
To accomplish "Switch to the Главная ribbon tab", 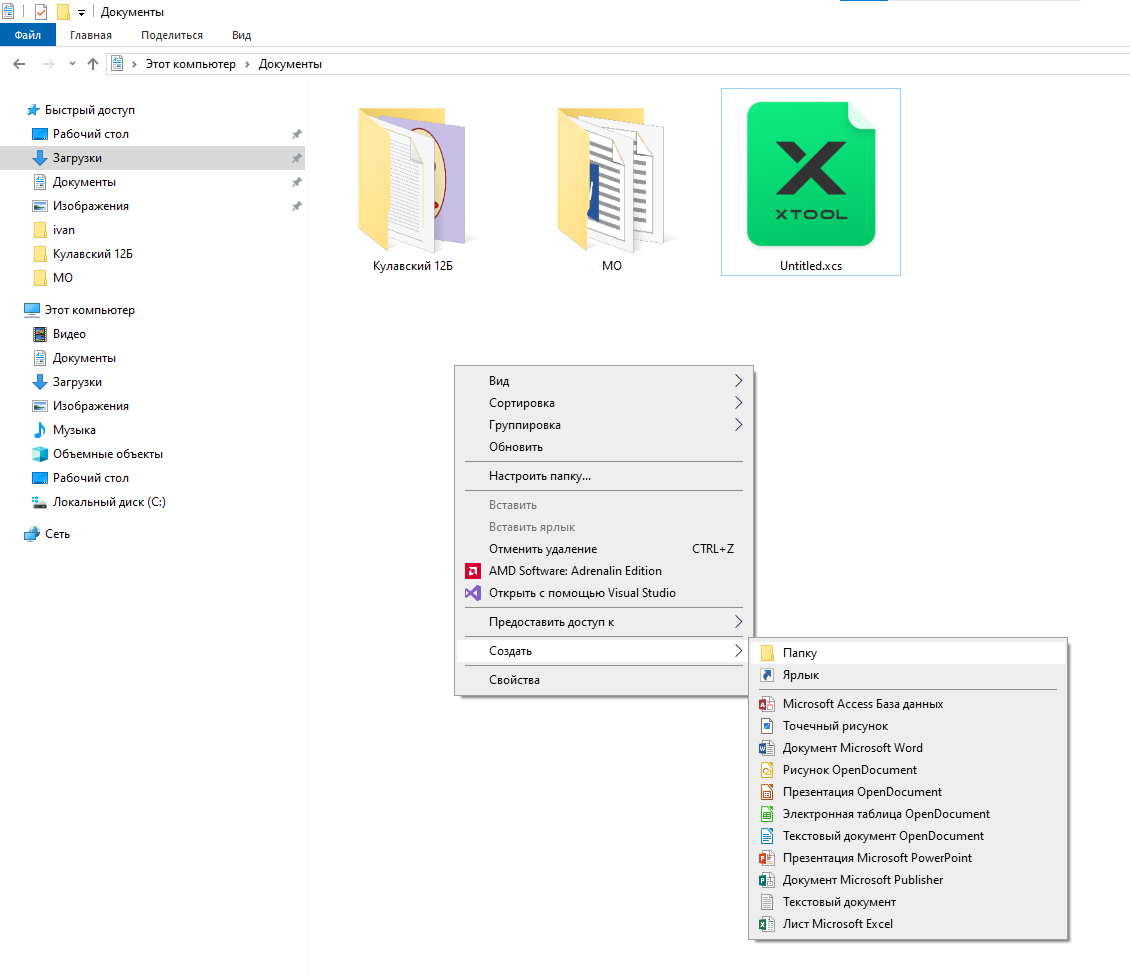I will coord(91,35).
